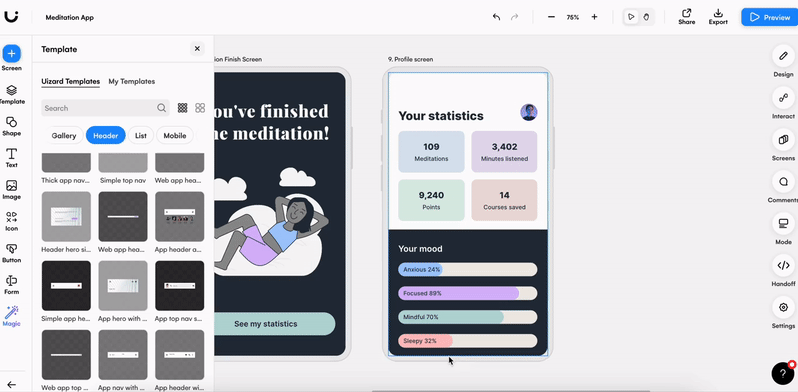
Task: Click the Share icon
Action: (687, 13)
